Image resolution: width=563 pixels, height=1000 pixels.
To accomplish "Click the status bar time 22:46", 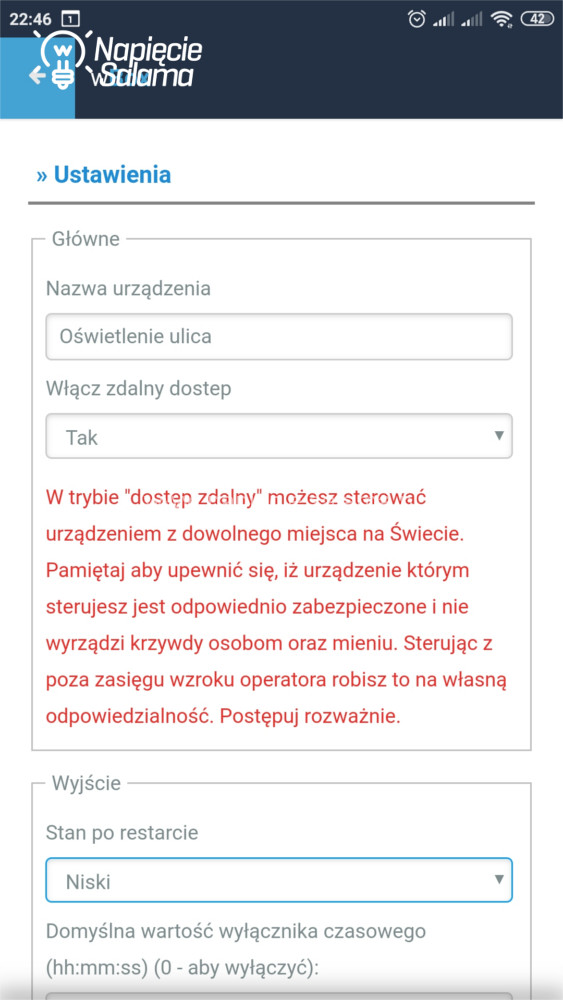I will point(31,19).
